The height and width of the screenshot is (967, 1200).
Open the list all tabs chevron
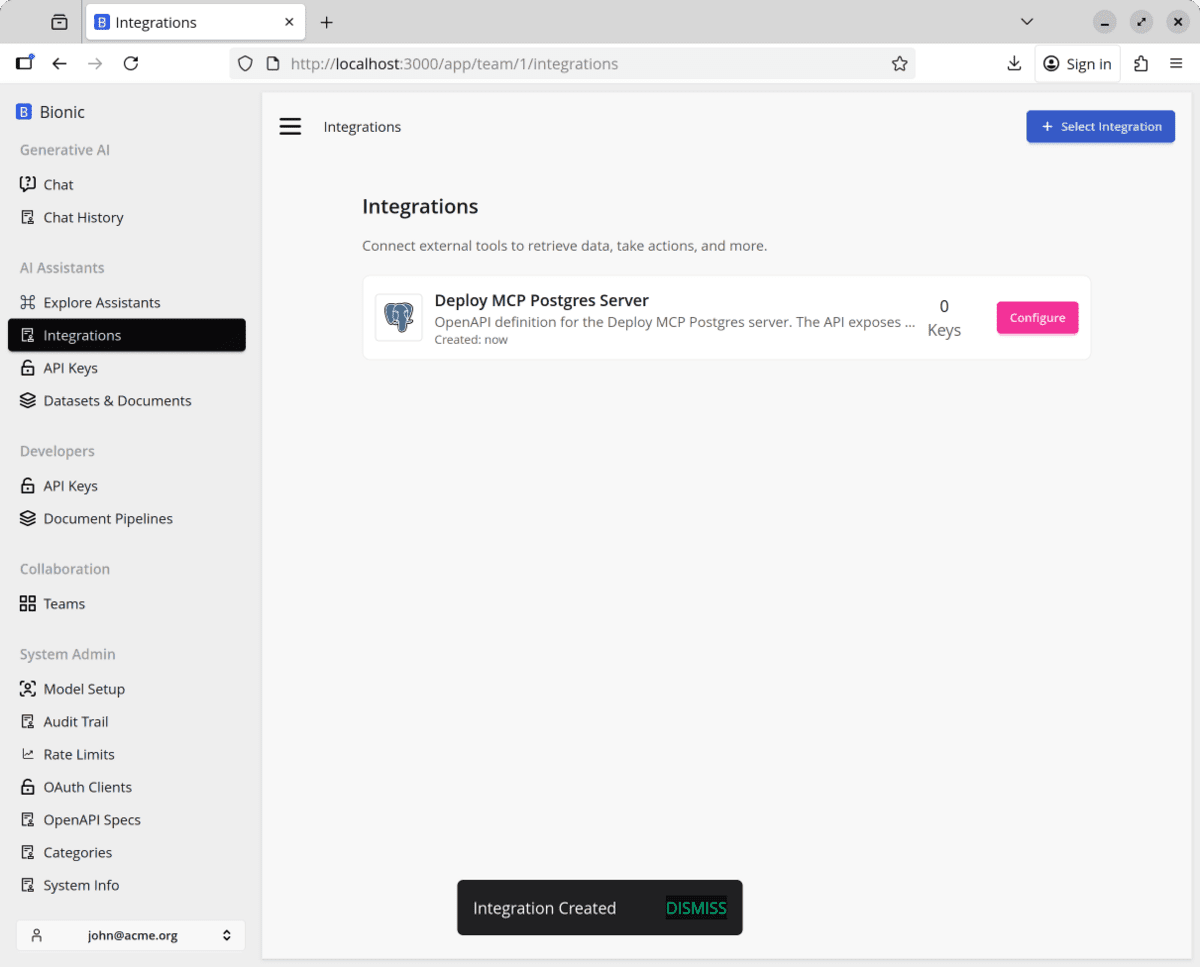pos(1027,22)
